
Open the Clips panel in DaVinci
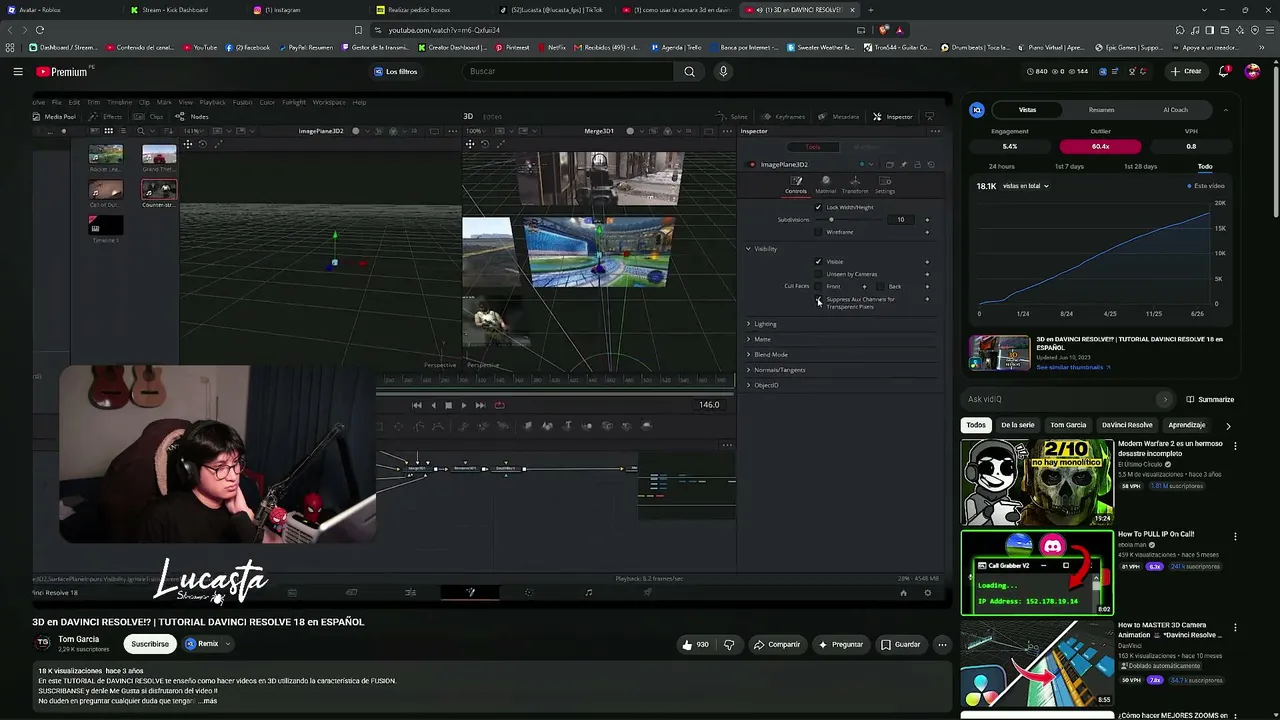150,116
